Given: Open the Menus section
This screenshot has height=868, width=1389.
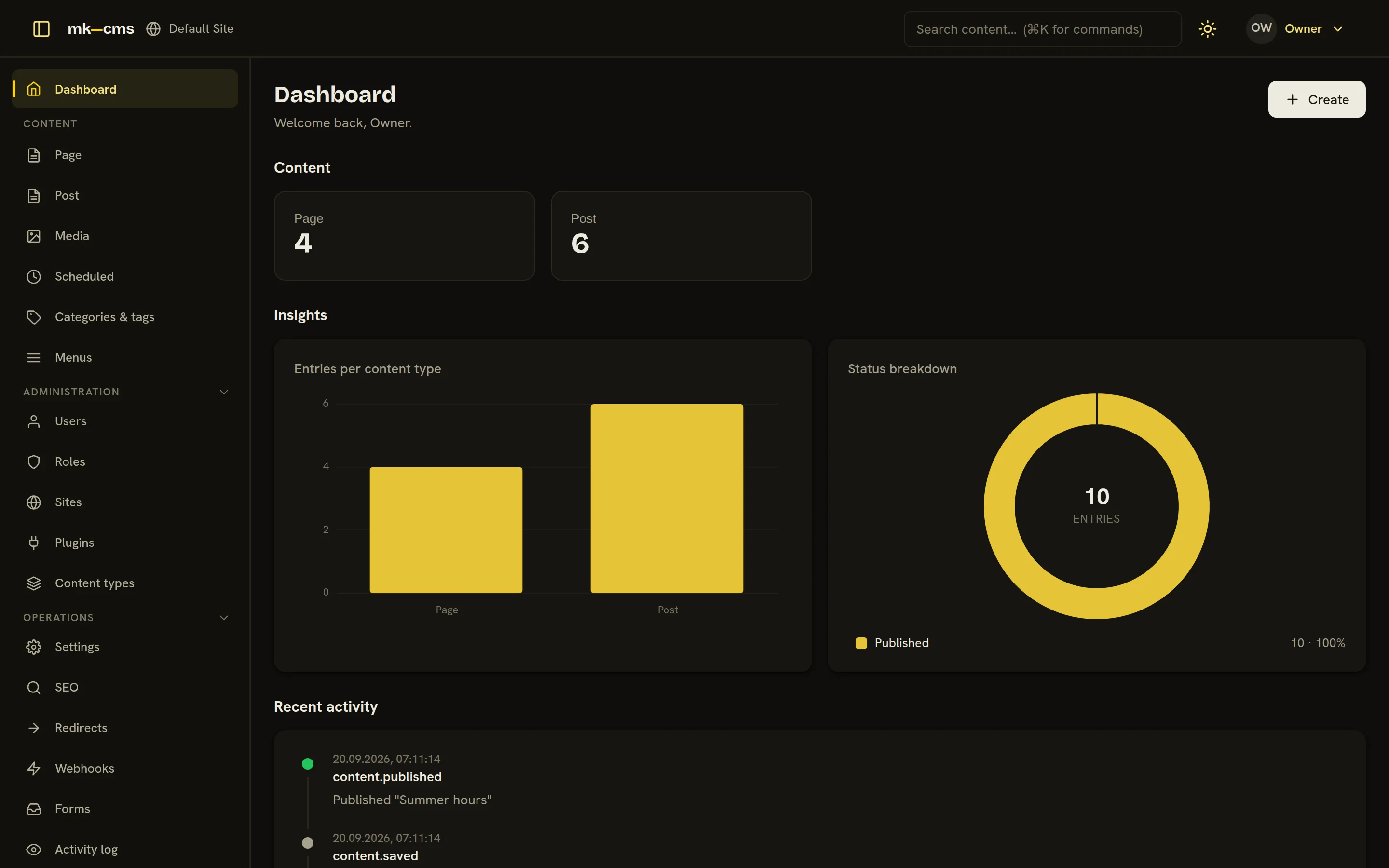Looking at the screenshot, I should click(125, 358).
